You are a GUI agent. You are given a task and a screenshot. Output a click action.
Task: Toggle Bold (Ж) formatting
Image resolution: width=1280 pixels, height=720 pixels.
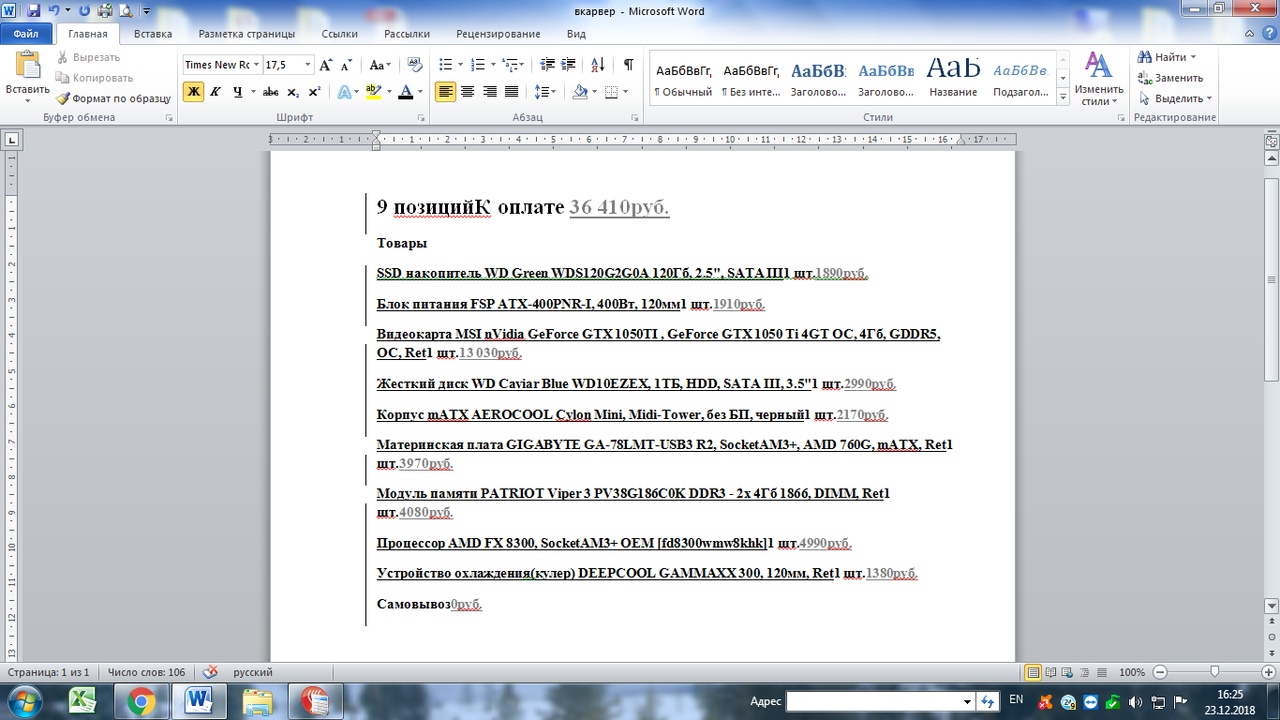pos(193,92)
